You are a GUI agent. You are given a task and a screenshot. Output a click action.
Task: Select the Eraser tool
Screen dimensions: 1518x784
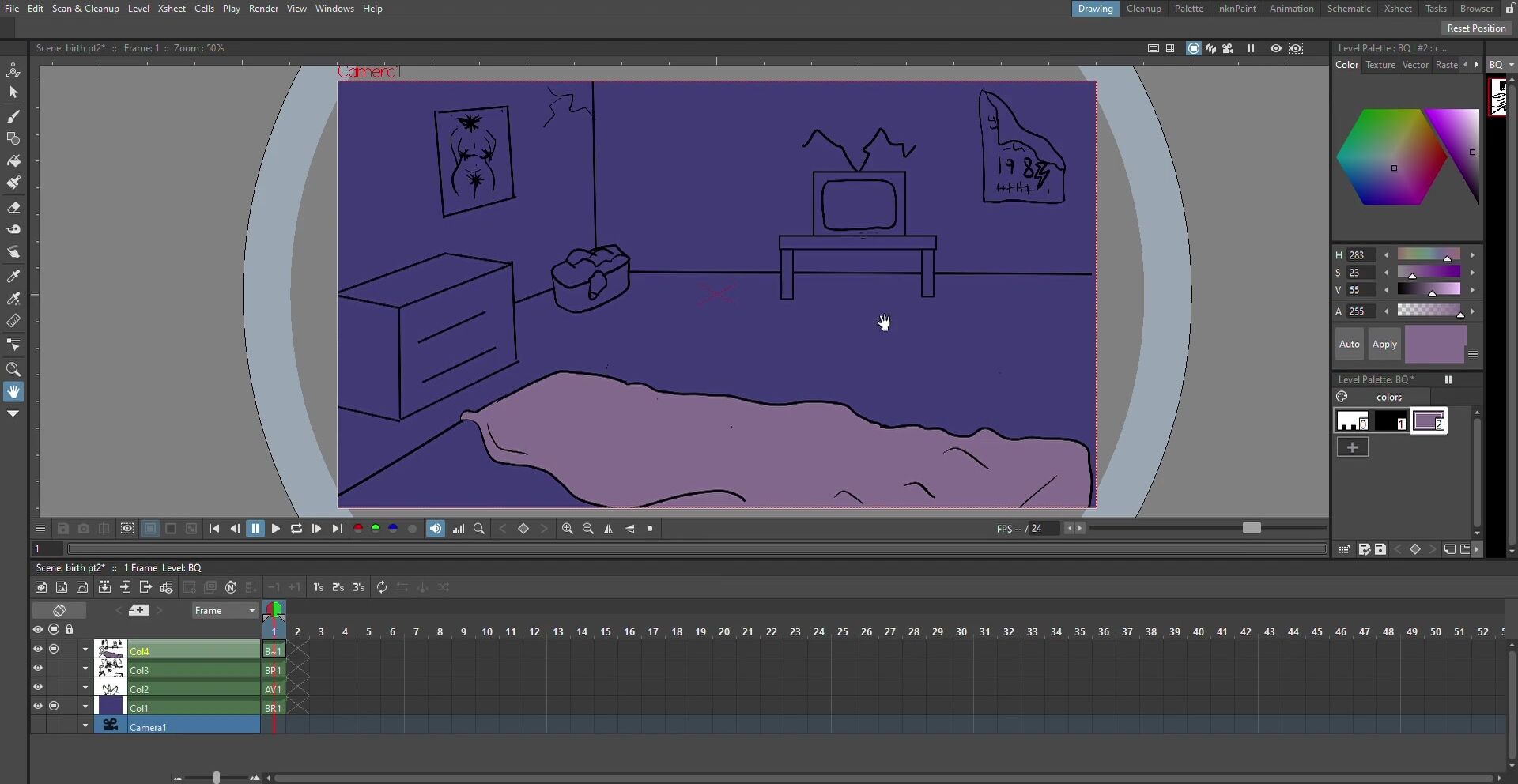coord(13,208)
